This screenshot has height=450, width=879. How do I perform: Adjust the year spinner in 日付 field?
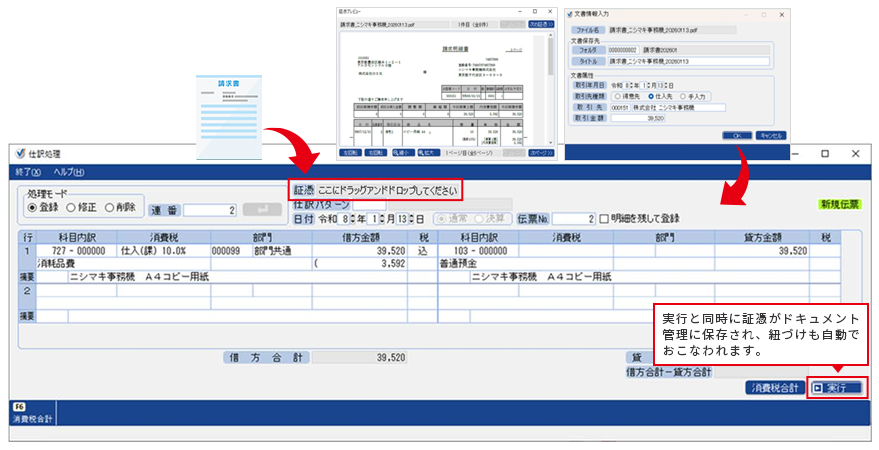coord(349,218)
